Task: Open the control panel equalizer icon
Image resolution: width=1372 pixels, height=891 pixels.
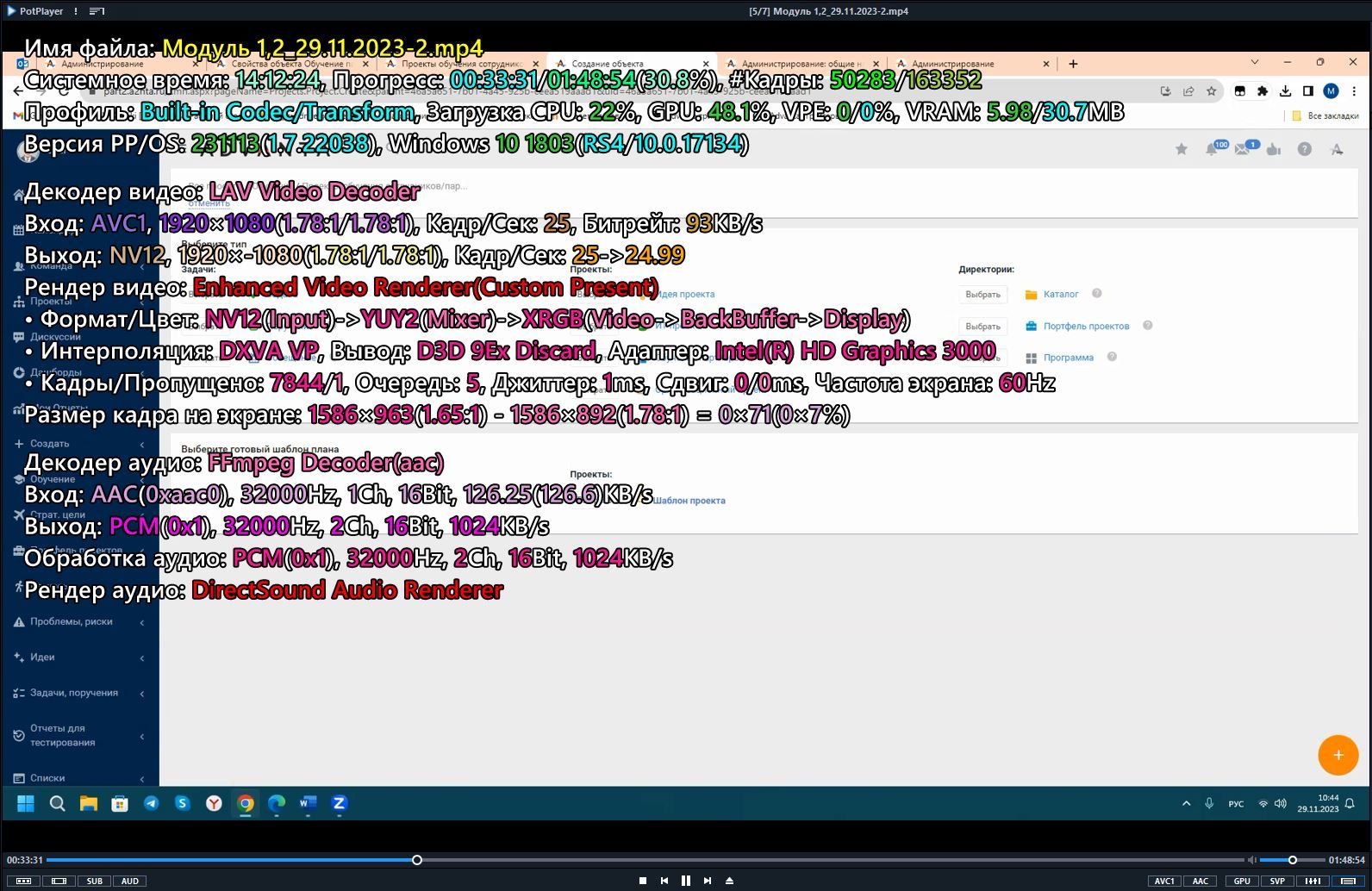Action: 1313,881
